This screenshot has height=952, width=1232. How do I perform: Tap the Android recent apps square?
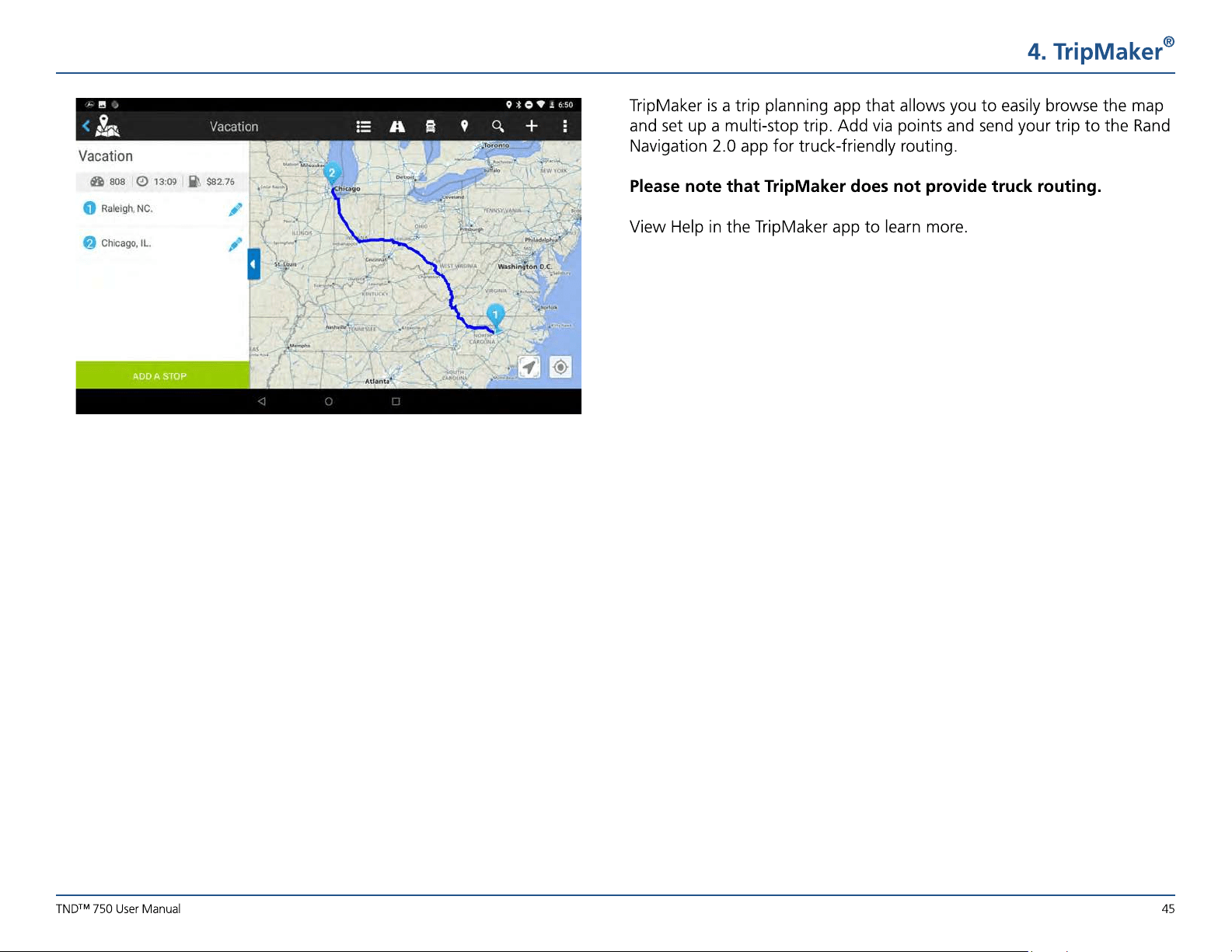point(396,402)
